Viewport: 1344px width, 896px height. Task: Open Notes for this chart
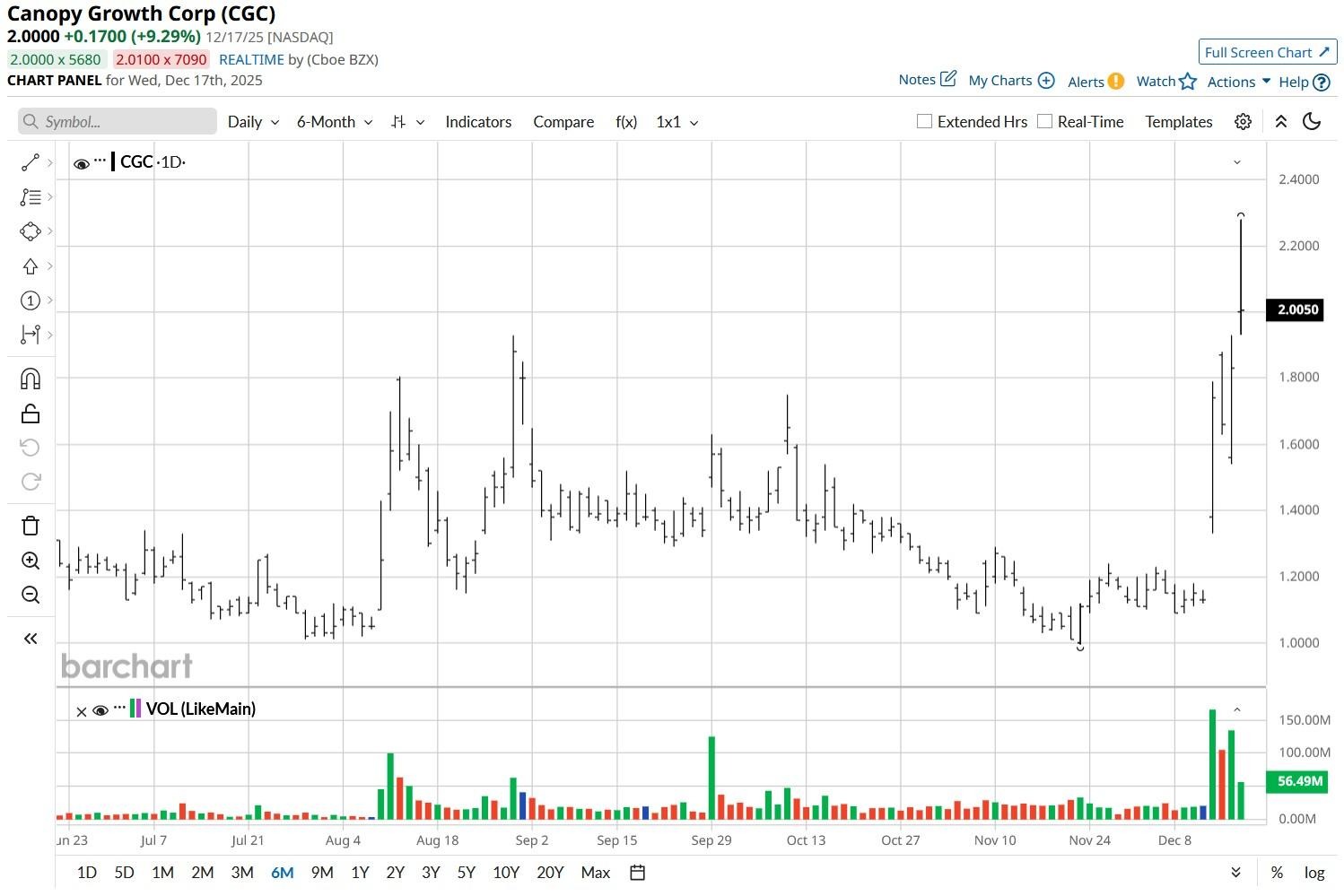tap(928, 80)
